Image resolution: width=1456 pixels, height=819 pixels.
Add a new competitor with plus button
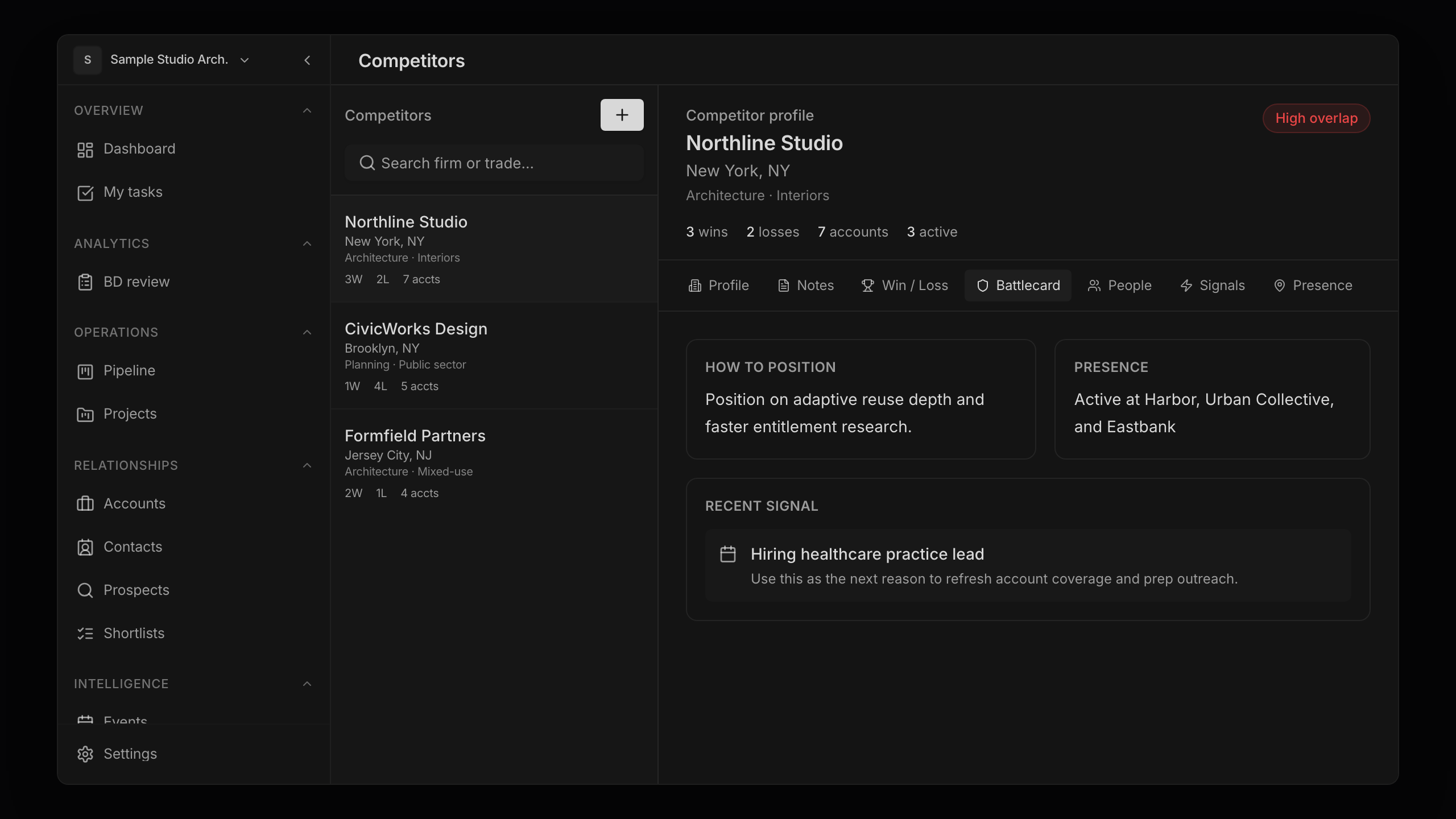(622, 115)
